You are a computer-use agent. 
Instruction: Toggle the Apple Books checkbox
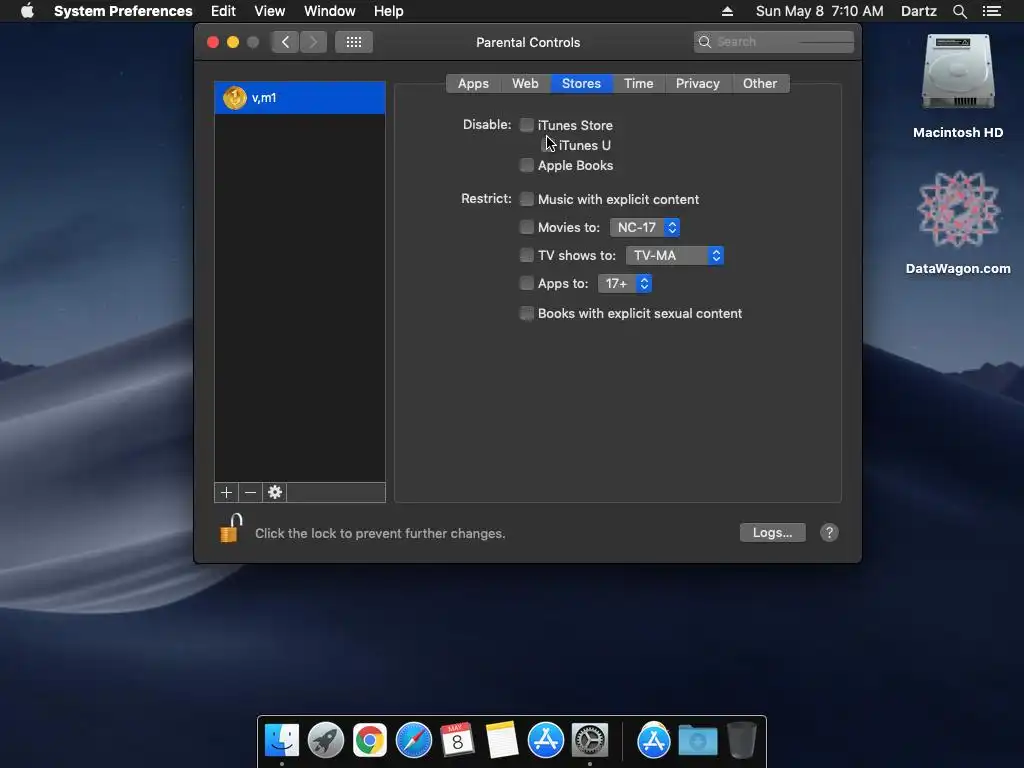coord(526,165)
